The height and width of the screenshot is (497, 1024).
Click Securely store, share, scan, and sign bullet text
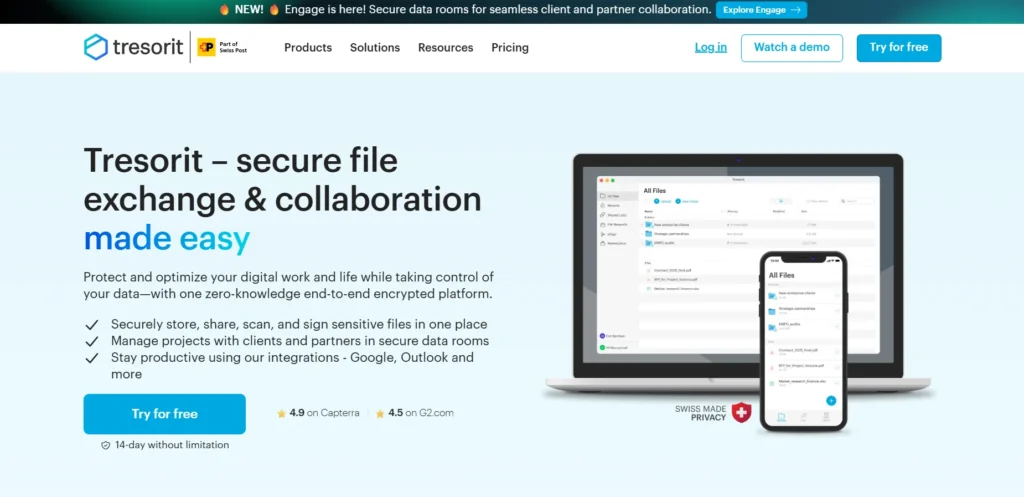(x=299, y=325)
